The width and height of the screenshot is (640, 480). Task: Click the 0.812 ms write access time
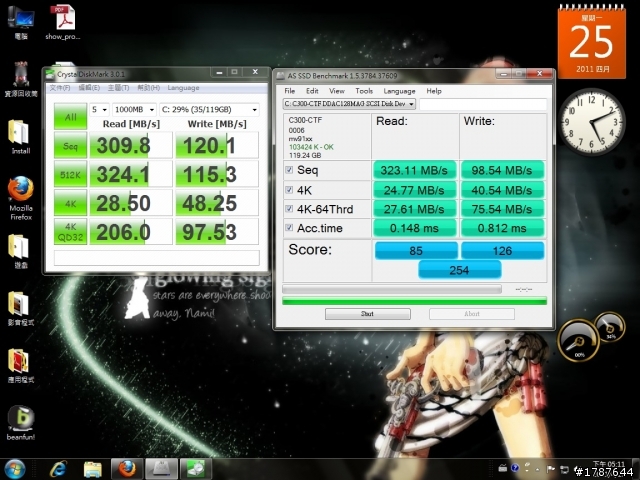[502, 228]
